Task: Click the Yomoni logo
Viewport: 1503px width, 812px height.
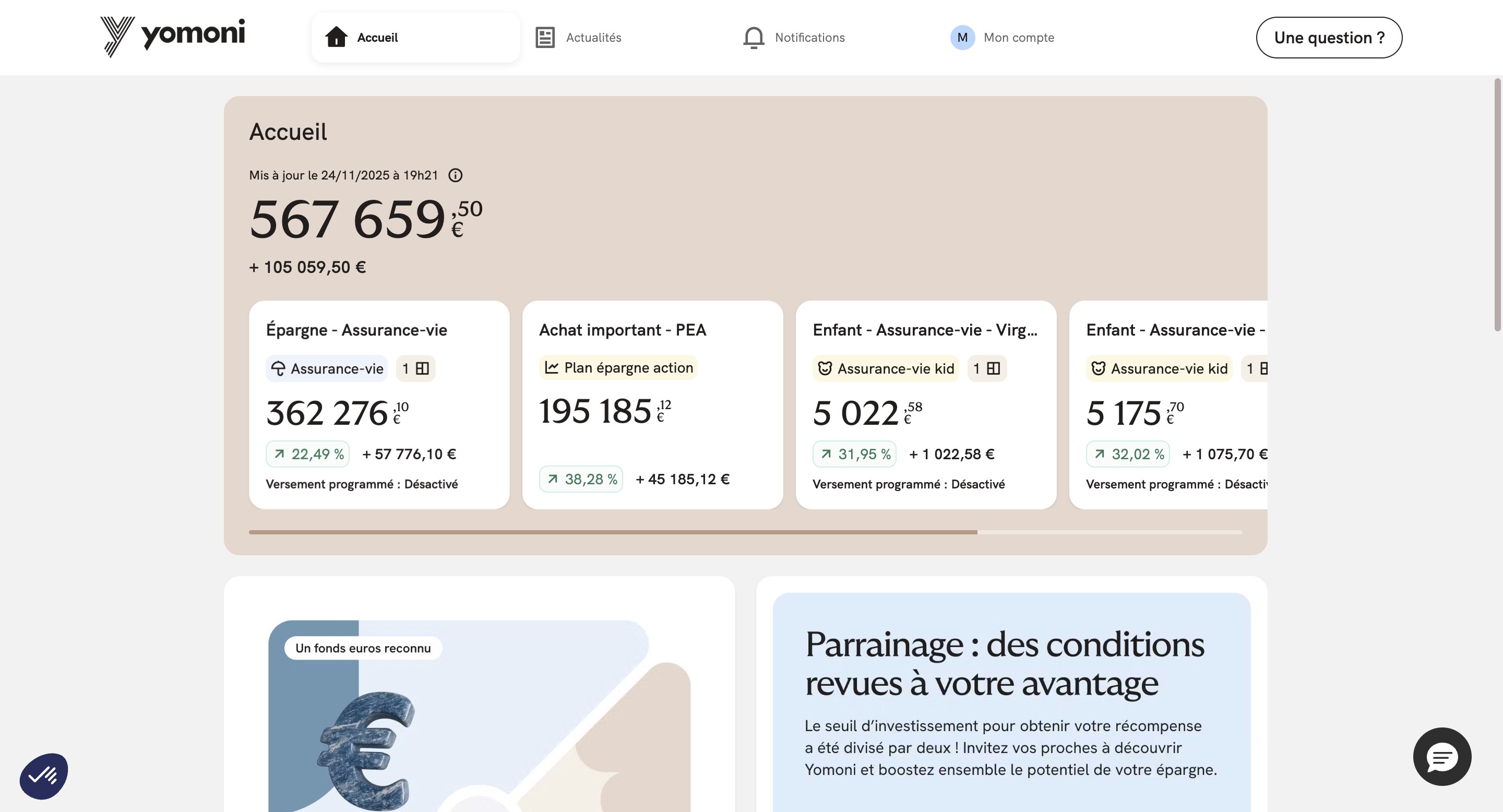Action: point(173,36)
